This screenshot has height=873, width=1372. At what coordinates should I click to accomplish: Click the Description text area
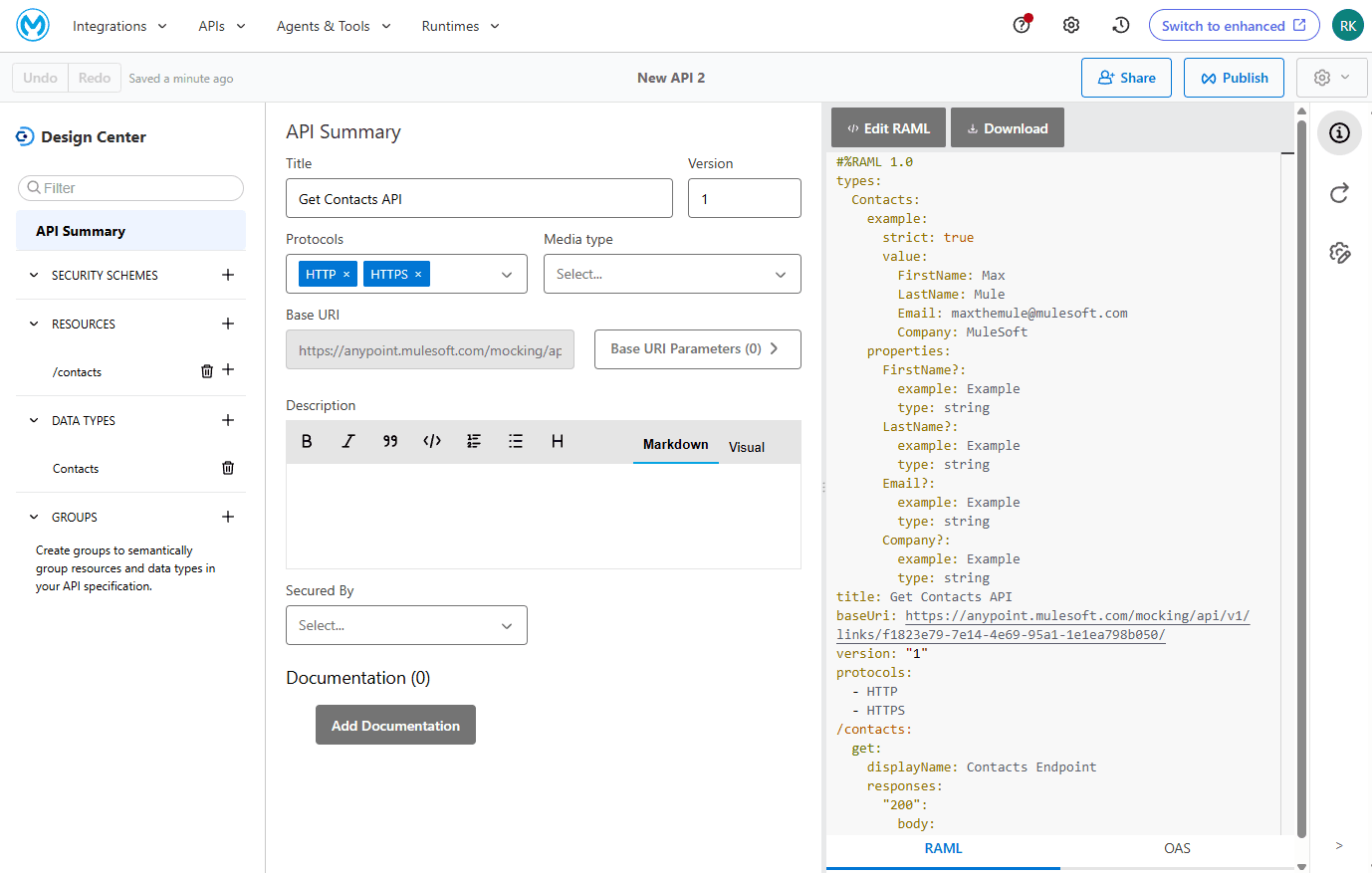pos(543,516)
